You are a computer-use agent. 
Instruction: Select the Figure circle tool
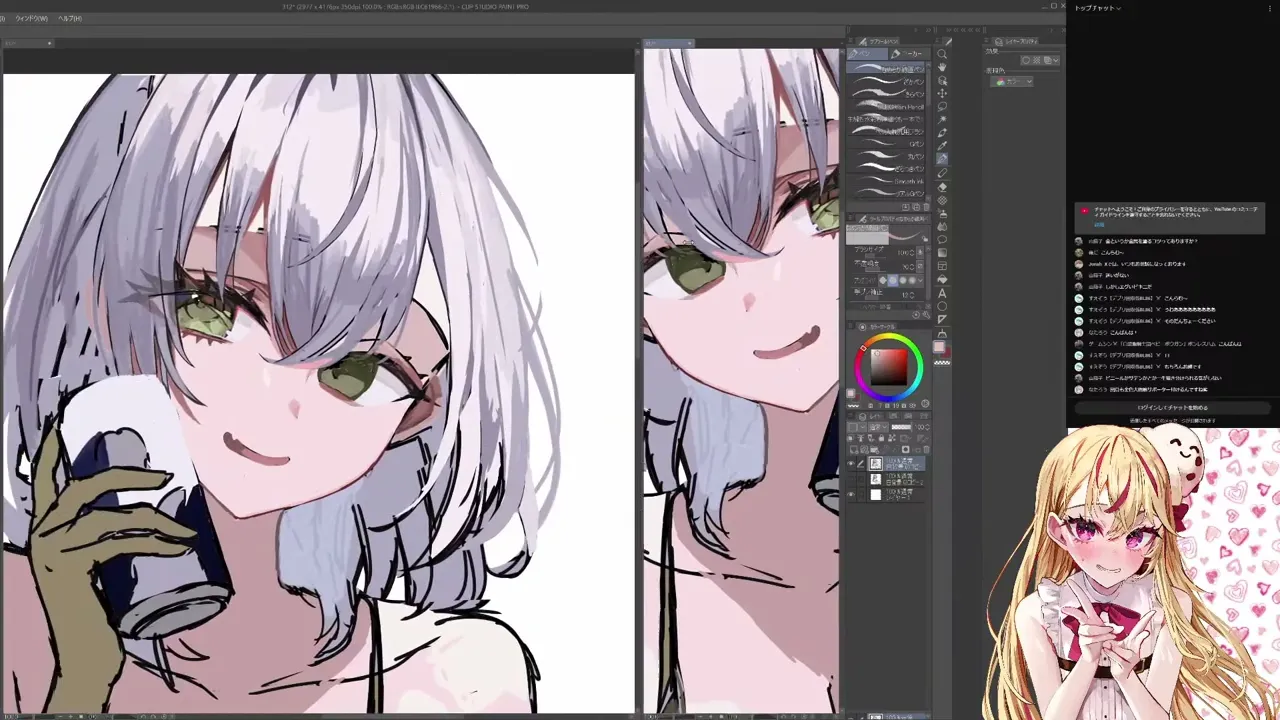click(942, 306)
